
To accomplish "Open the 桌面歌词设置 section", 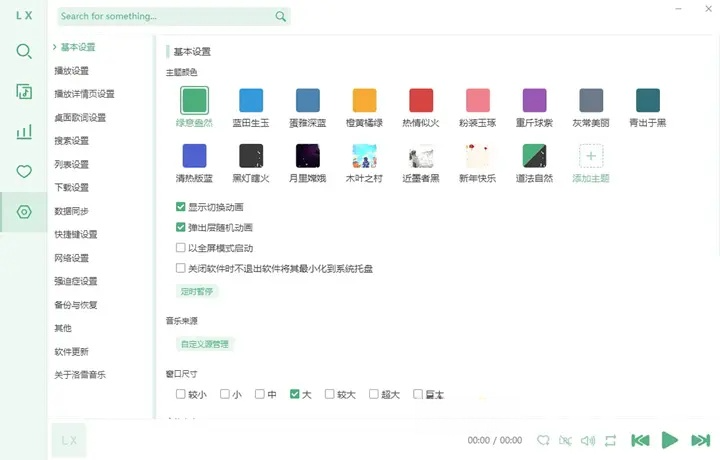I will (x=80, y=118).
